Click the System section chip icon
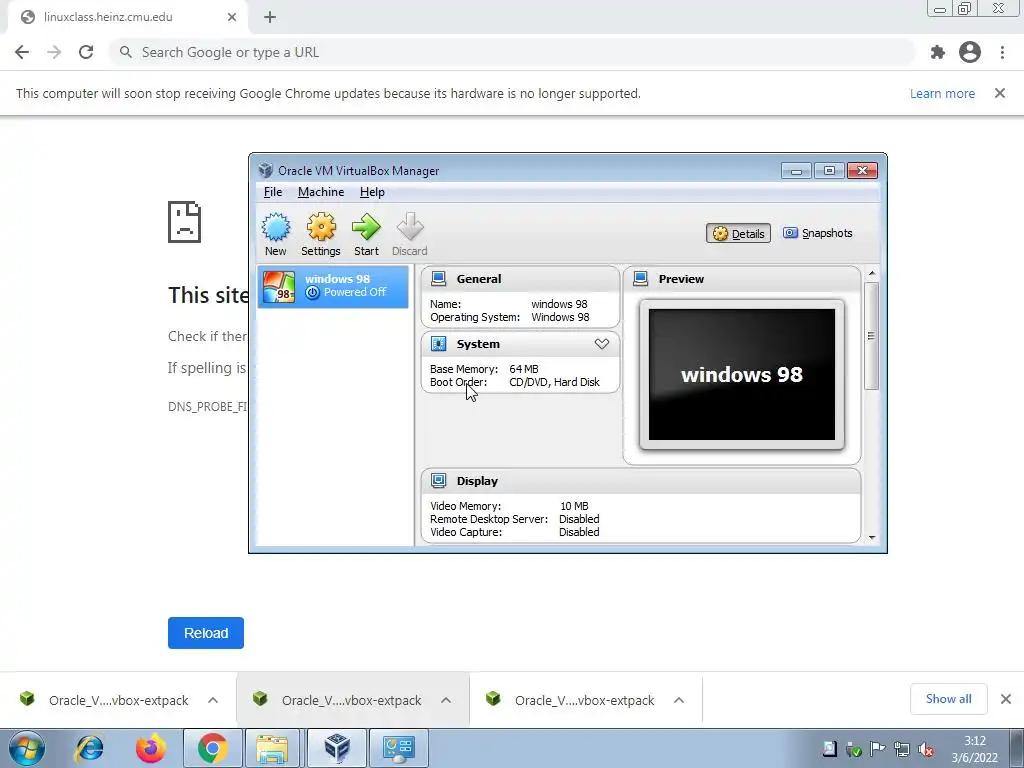Image resolution: width=1024 pixels, height=768 pixels. click(439, 344)
